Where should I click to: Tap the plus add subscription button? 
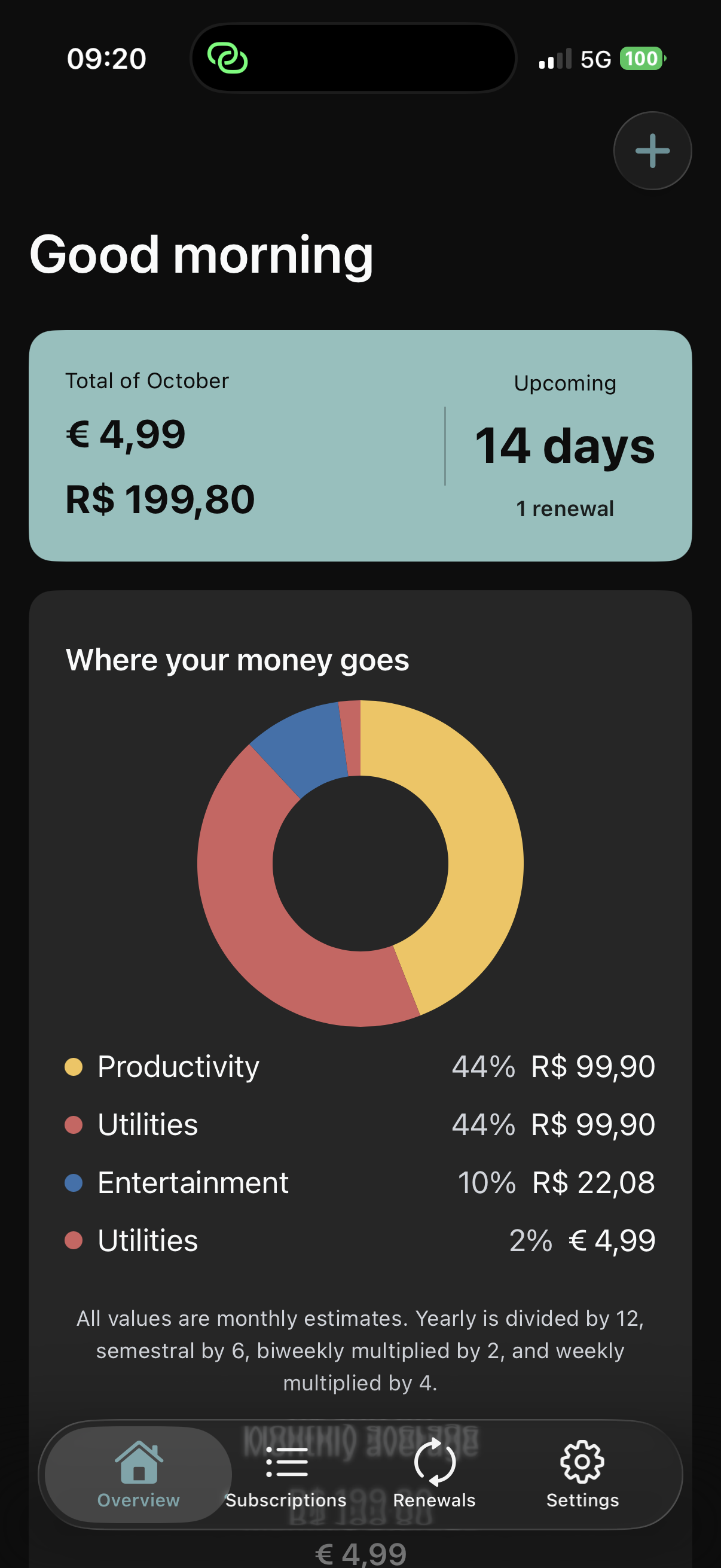click(x=652, y=150)
